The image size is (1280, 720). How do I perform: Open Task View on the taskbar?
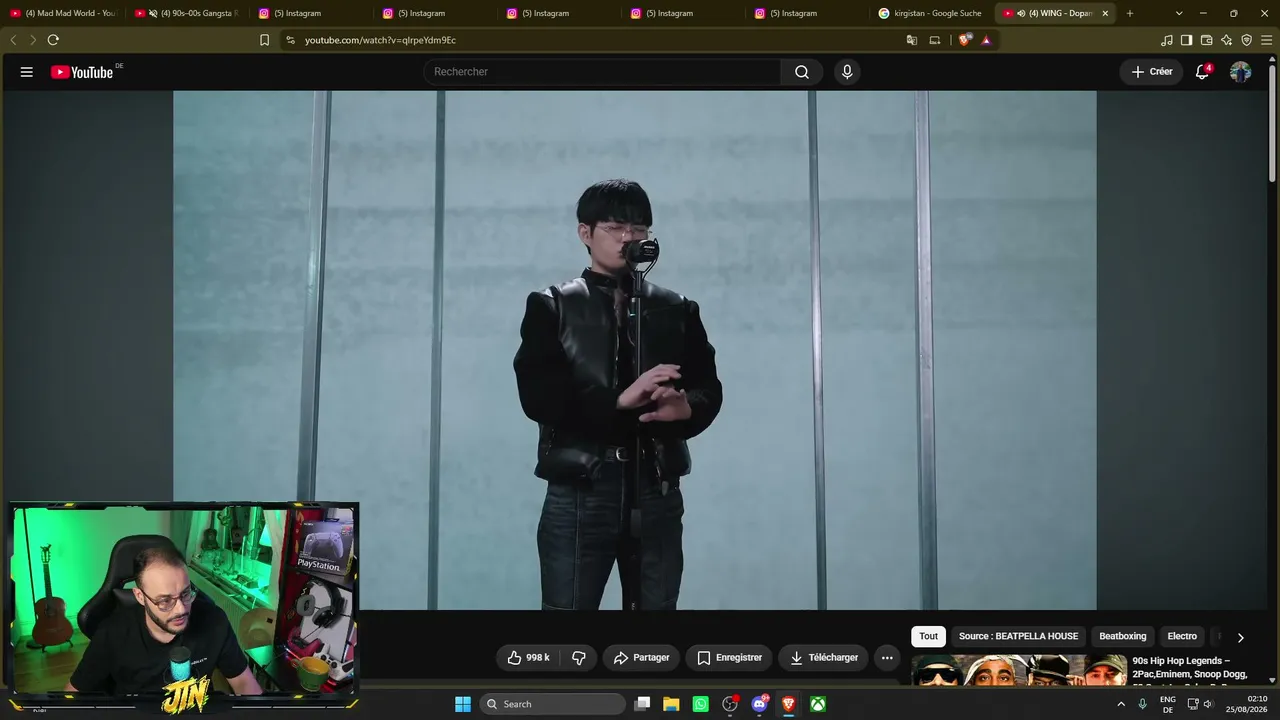[x=642, y=704]
